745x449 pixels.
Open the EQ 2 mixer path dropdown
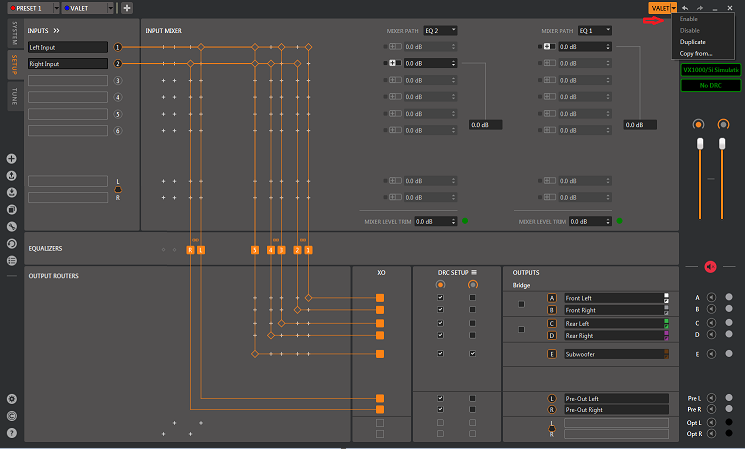point(440,30)
